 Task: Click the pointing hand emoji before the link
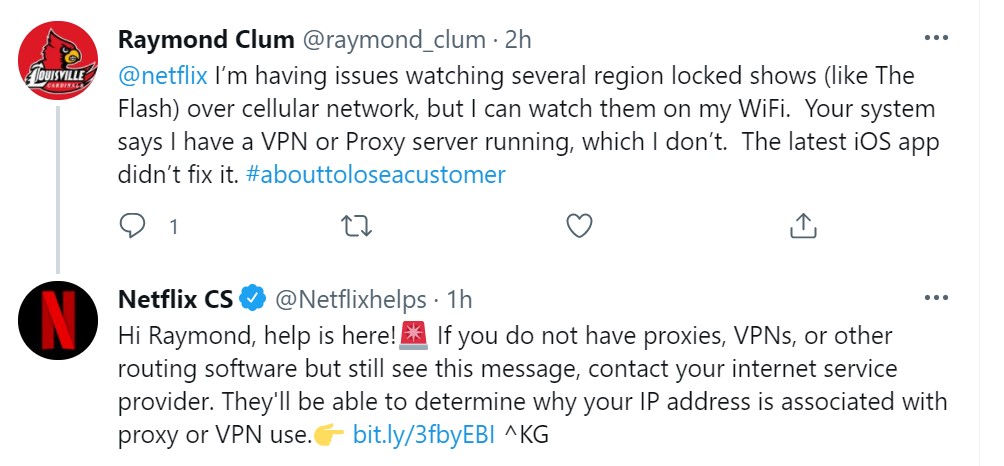[x=329, y=435]
